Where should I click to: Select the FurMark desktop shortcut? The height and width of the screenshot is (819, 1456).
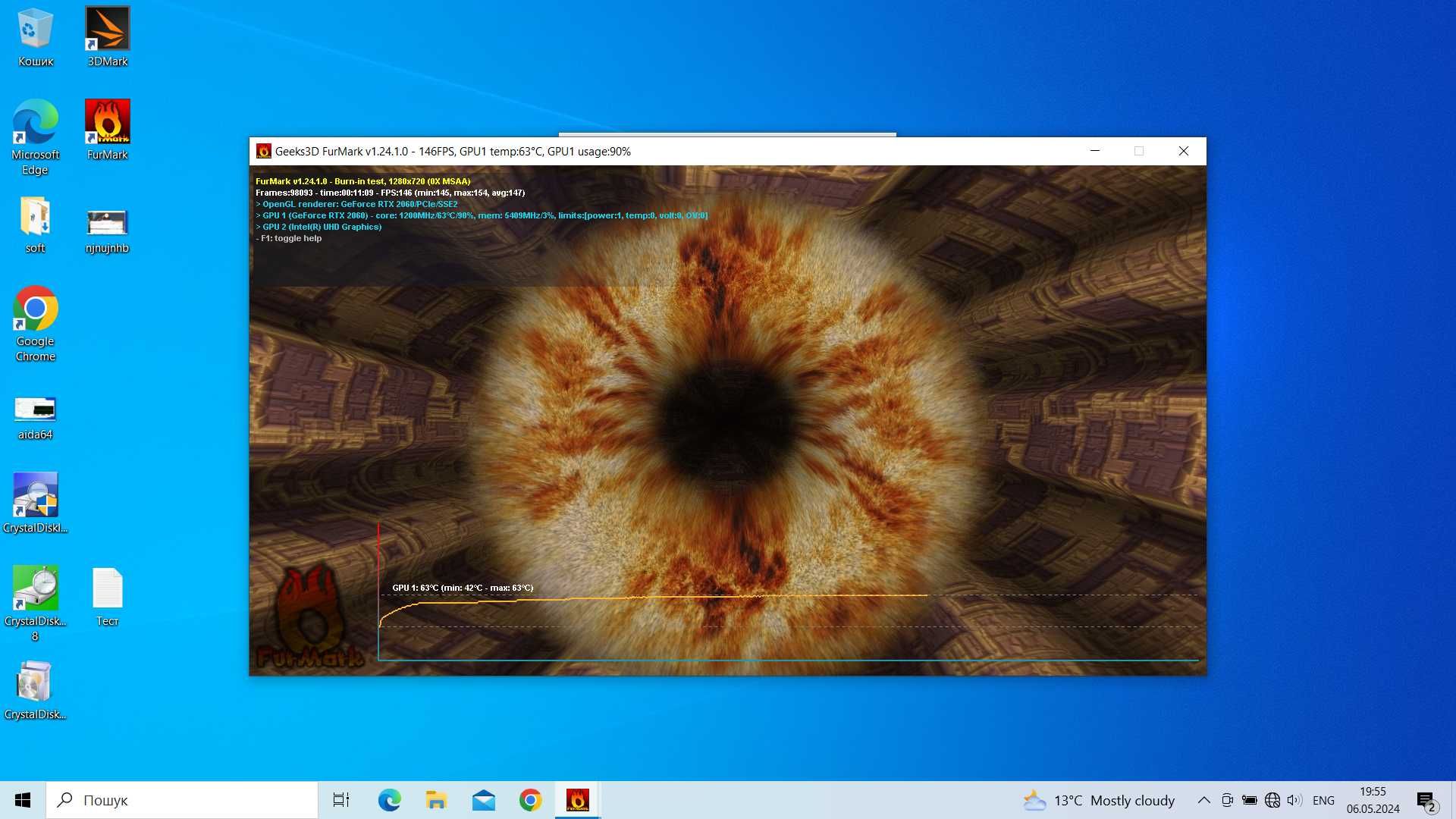[x=107, y=130]
